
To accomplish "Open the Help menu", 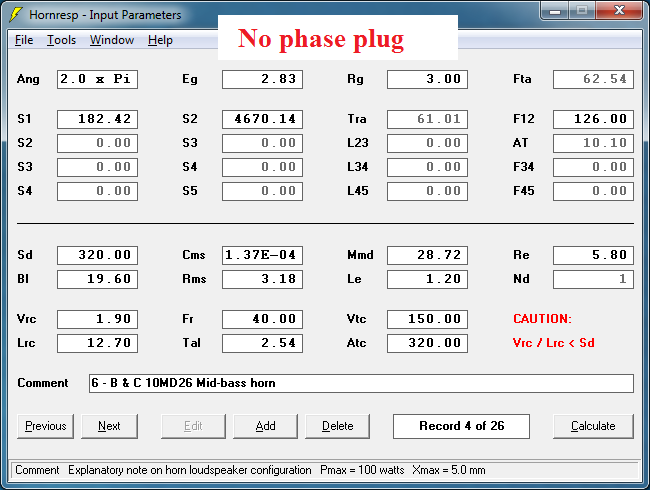I will 160,40.
